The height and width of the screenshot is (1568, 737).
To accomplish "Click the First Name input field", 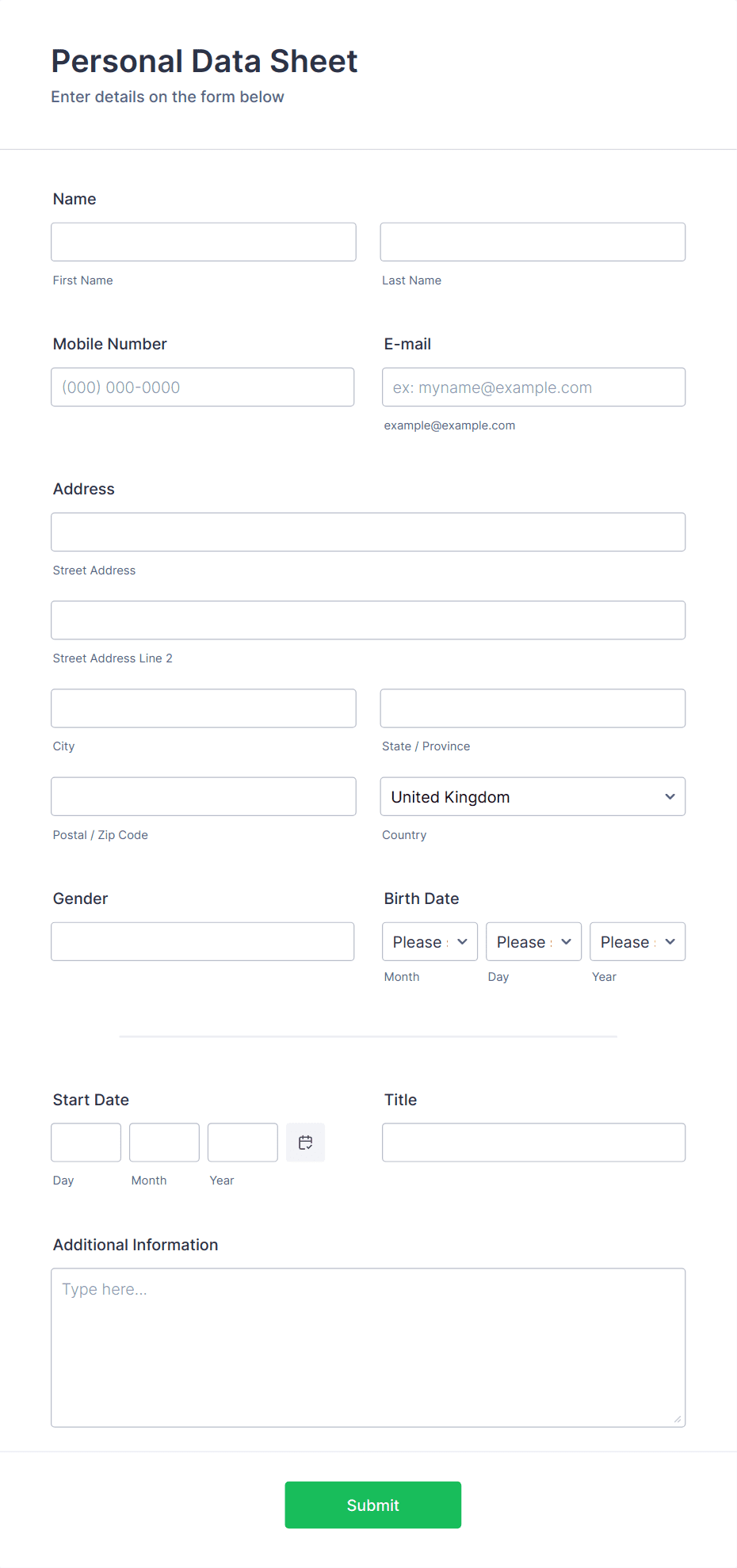I will [x=203, y=242].
